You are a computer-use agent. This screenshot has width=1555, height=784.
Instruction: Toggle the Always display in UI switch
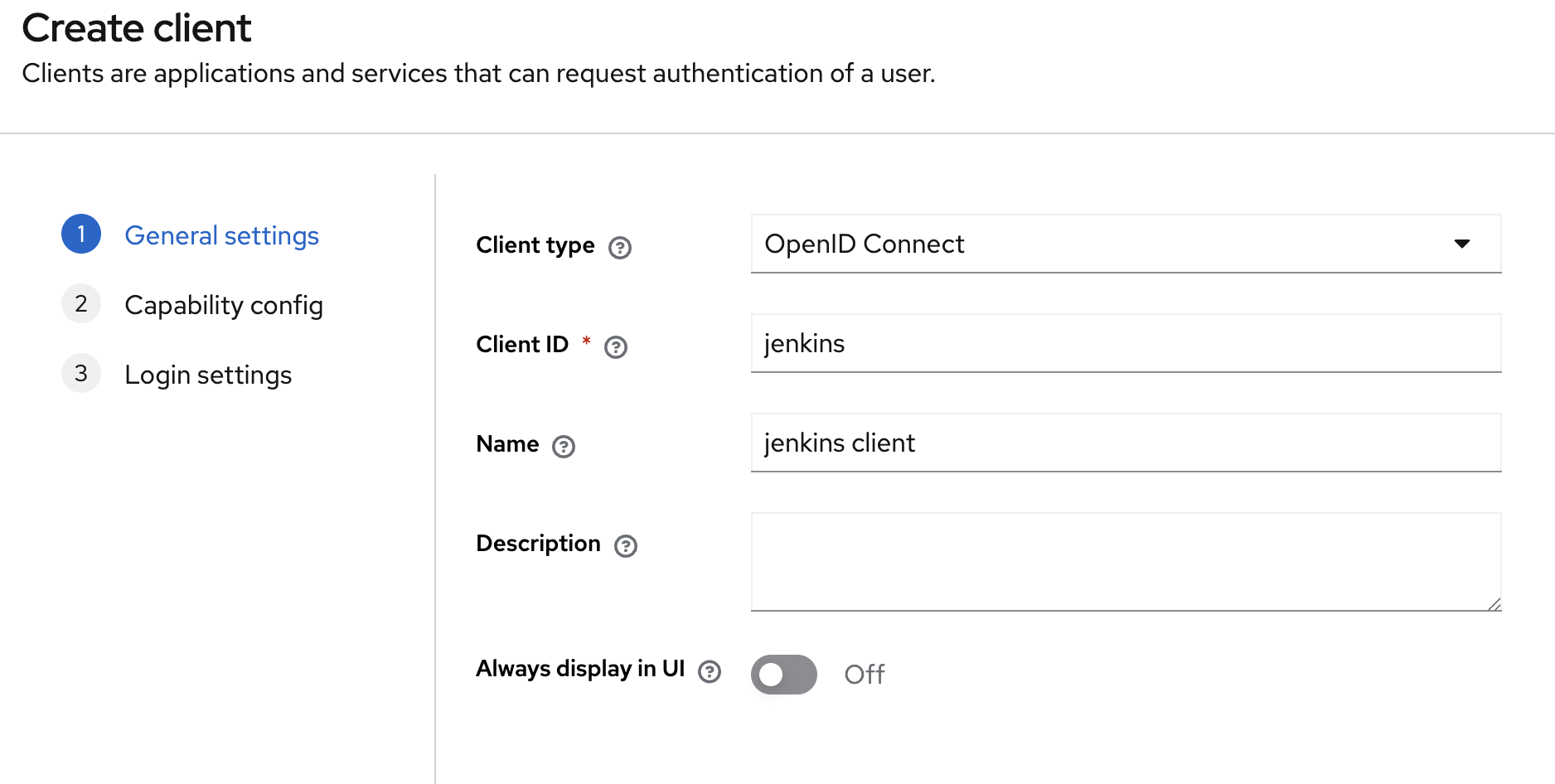pyautogui.click(x=784, y=675)
